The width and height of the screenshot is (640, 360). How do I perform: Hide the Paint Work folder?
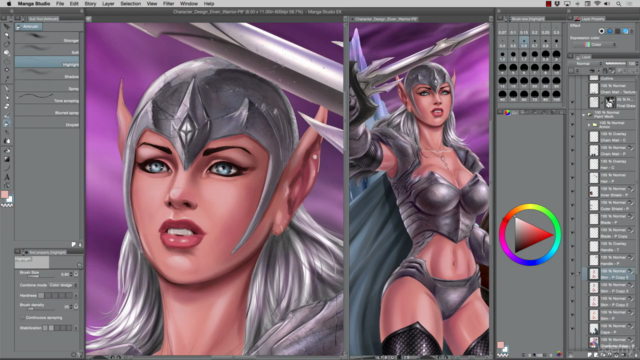click(x=572, y=114)
